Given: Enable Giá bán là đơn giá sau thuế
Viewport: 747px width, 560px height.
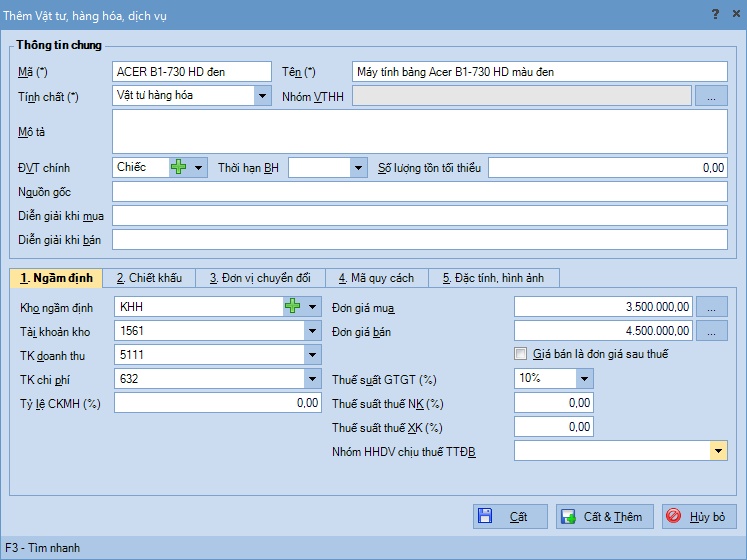Looking at the screenshot, I should tap(521, 354).
